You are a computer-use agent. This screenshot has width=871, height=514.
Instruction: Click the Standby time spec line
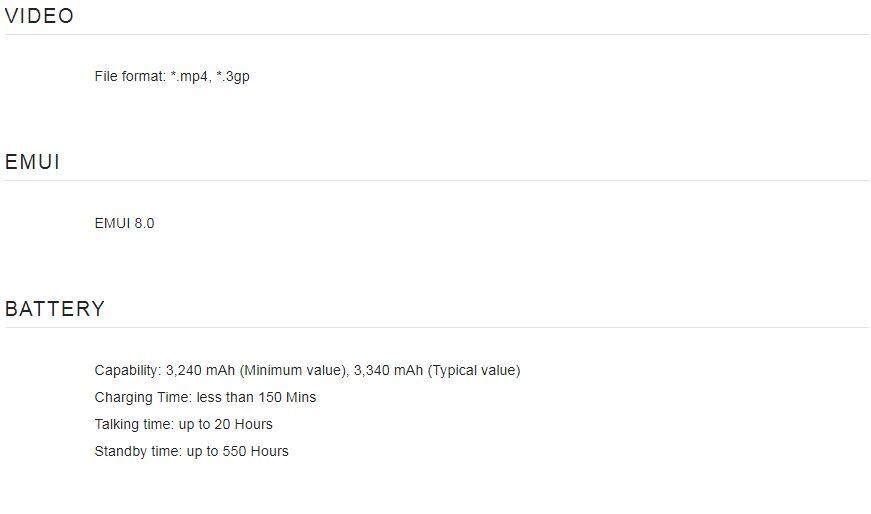click(x=191, y=451)
